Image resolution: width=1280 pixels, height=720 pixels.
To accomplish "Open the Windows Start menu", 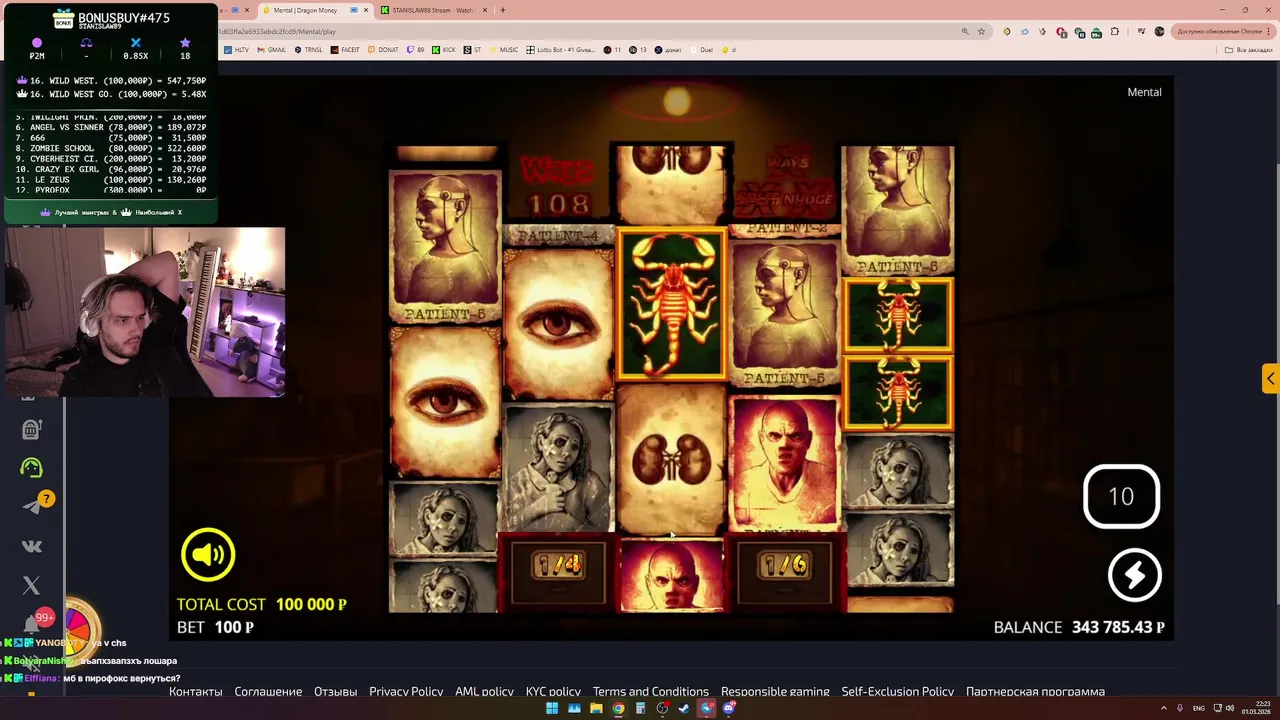I will [552, 708].
